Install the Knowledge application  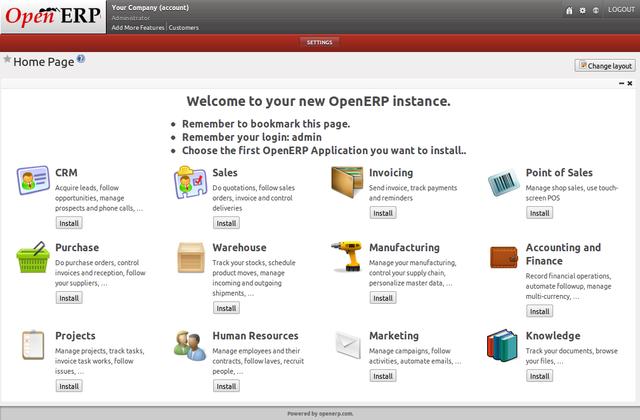(540, 376)
